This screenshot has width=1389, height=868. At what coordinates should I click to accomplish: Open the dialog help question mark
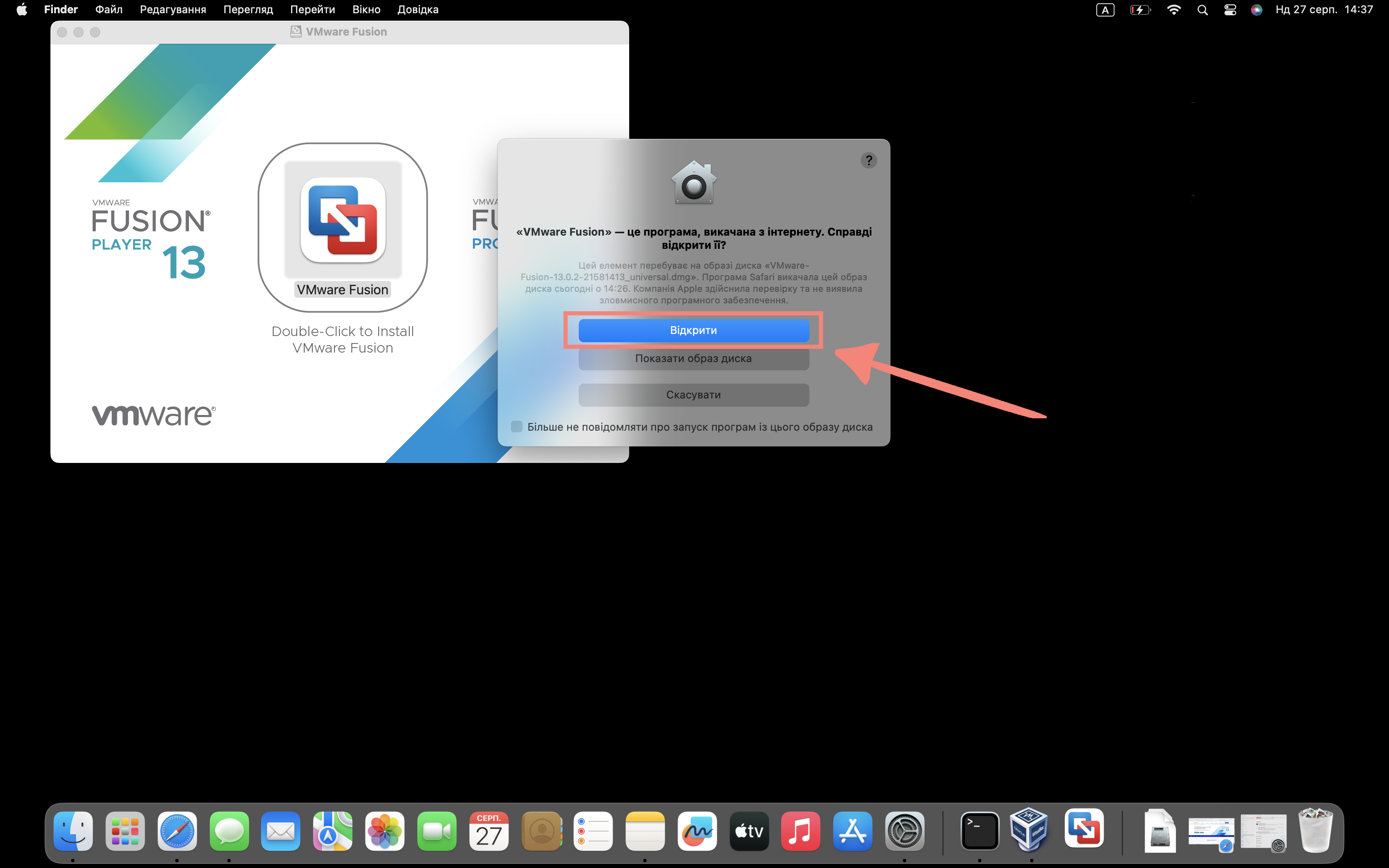[869, 160]
